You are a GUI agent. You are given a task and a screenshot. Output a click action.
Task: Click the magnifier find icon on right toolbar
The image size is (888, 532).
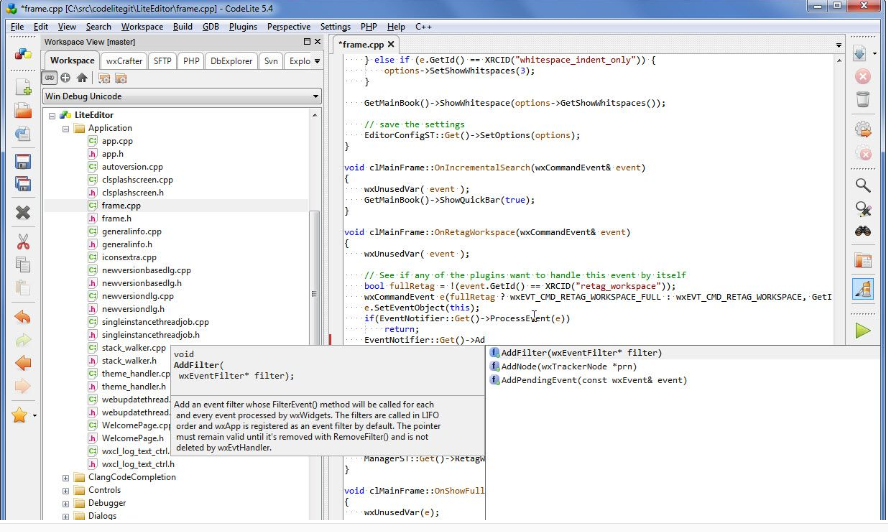coord(863,185)
